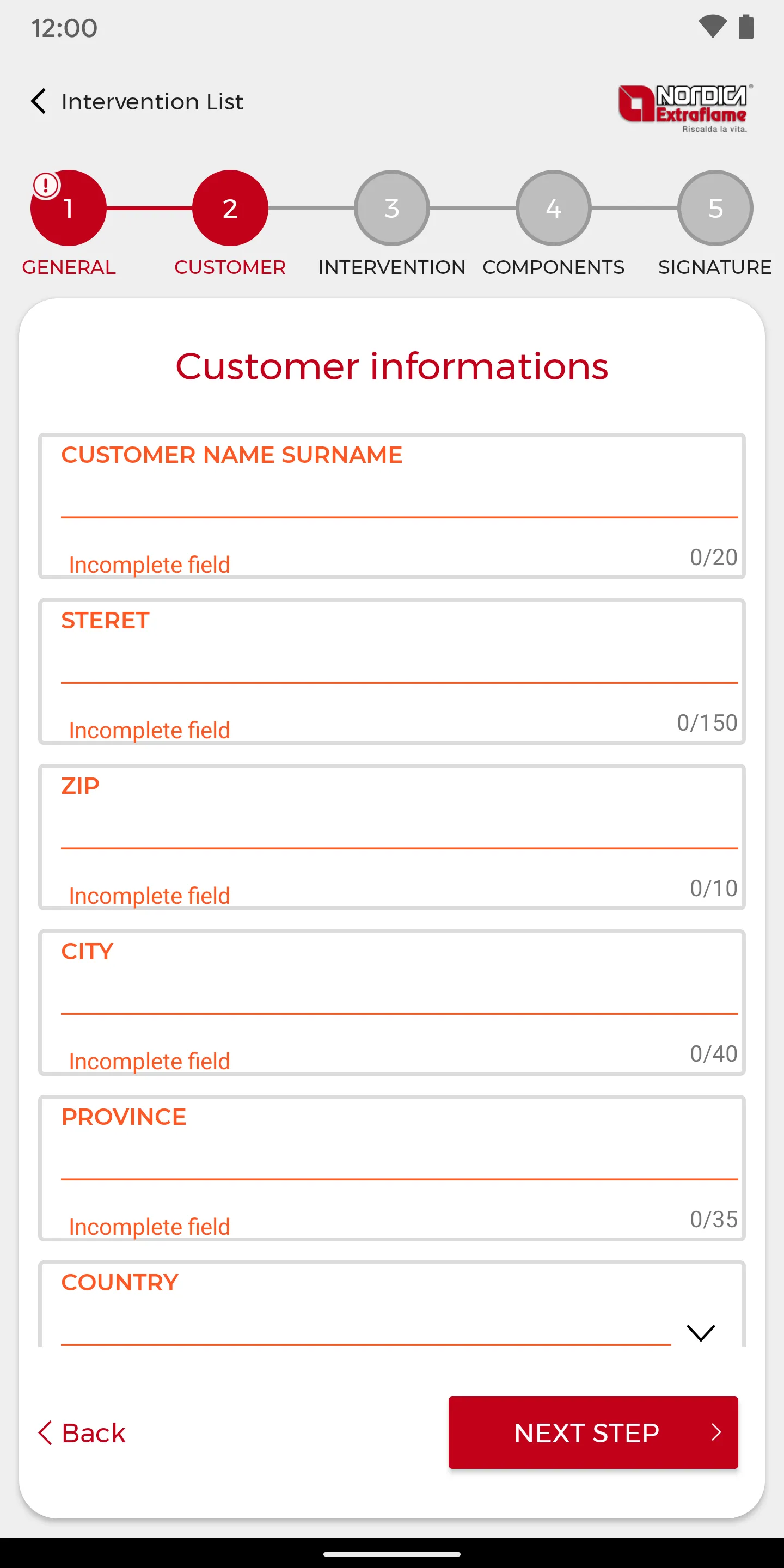Screen dimensions: 784x1568
Task: Open step 5 Signature circle
Action: coord(715,208)
